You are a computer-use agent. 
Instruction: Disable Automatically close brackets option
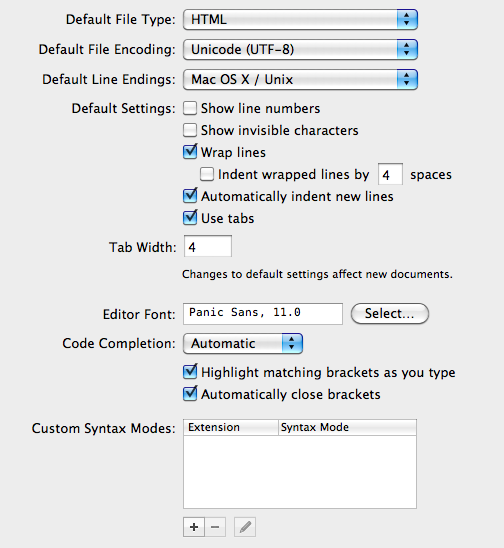click(x=190, y=394)
